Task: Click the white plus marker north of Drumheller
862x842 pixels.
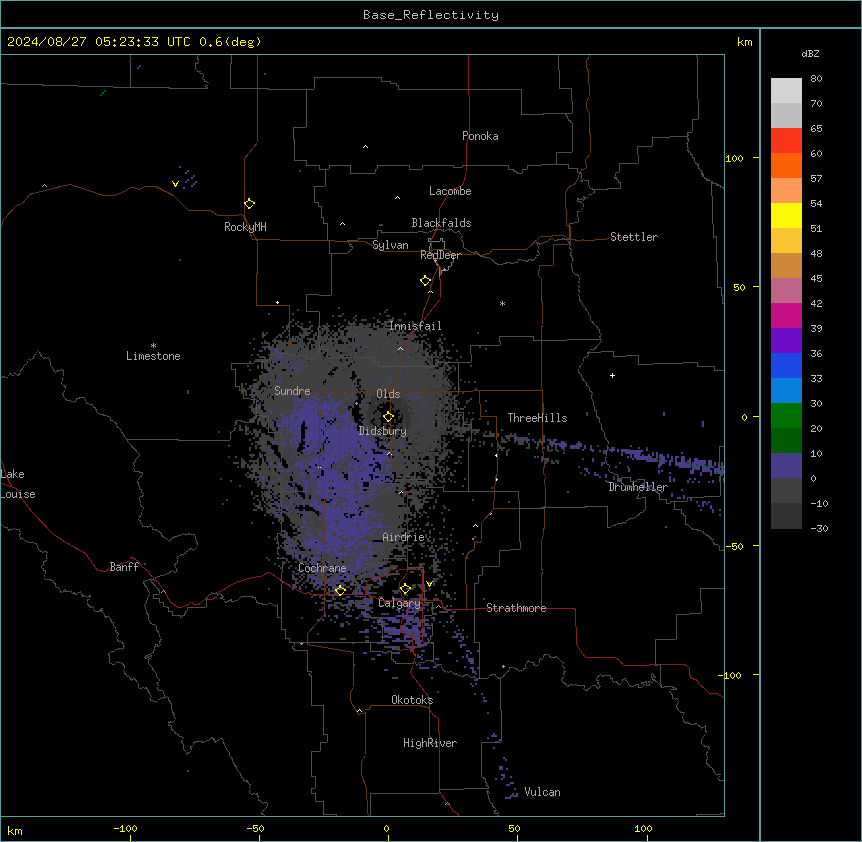Action: pyautogui.click(x=612, y=375)
